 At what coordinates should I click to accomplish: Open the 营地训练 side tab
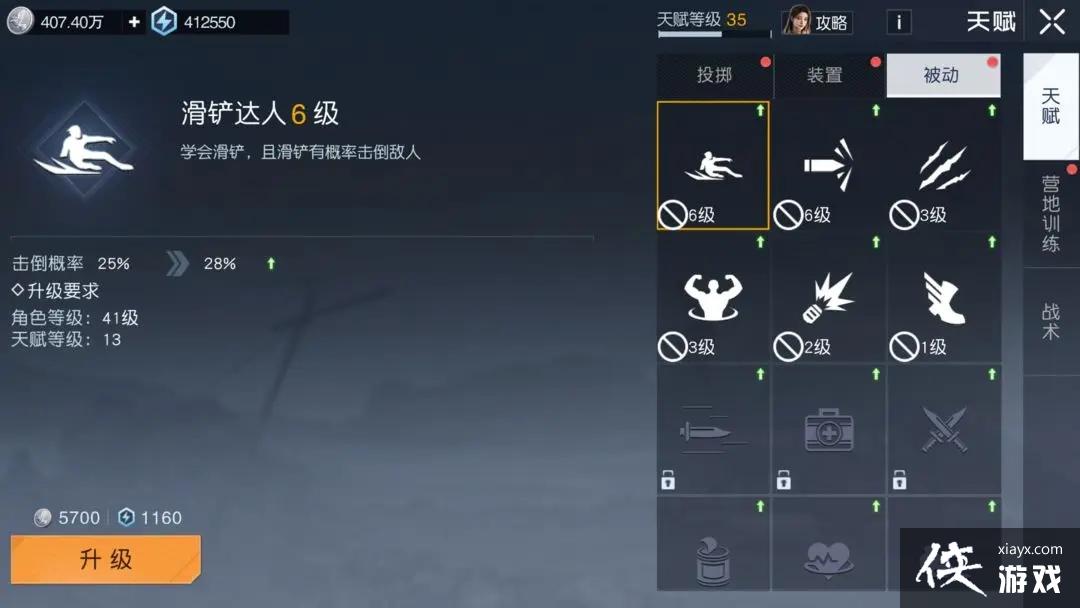point(1050,213)
